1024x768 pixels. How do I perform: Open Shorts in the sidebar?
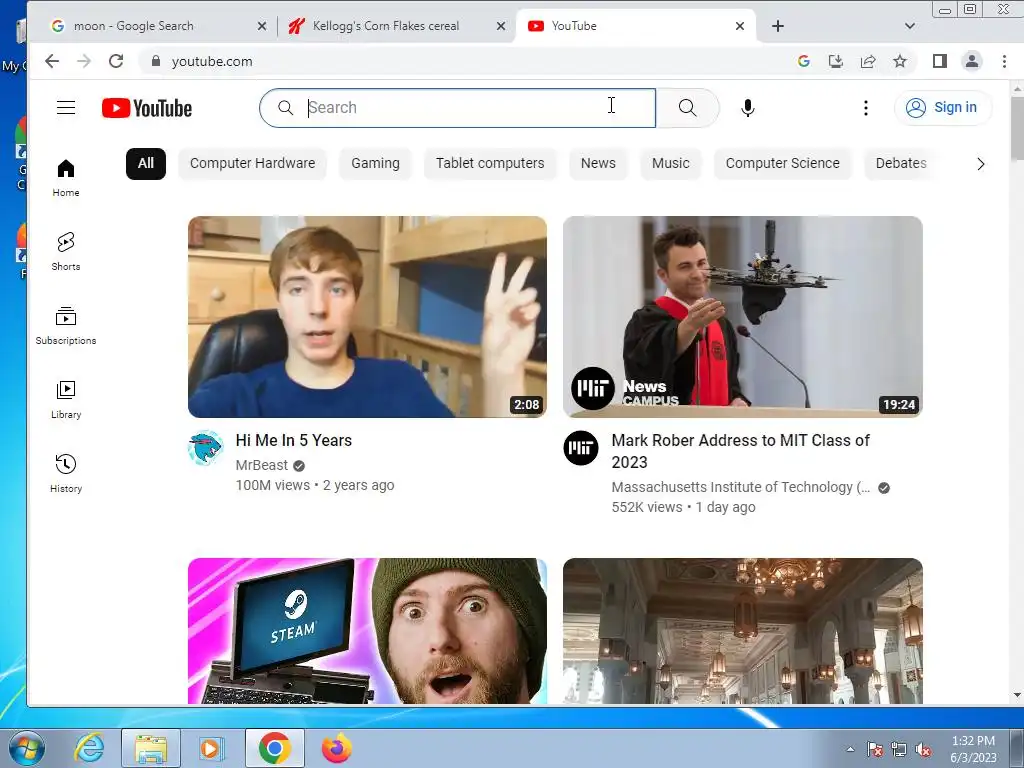[x=66, y=251]
